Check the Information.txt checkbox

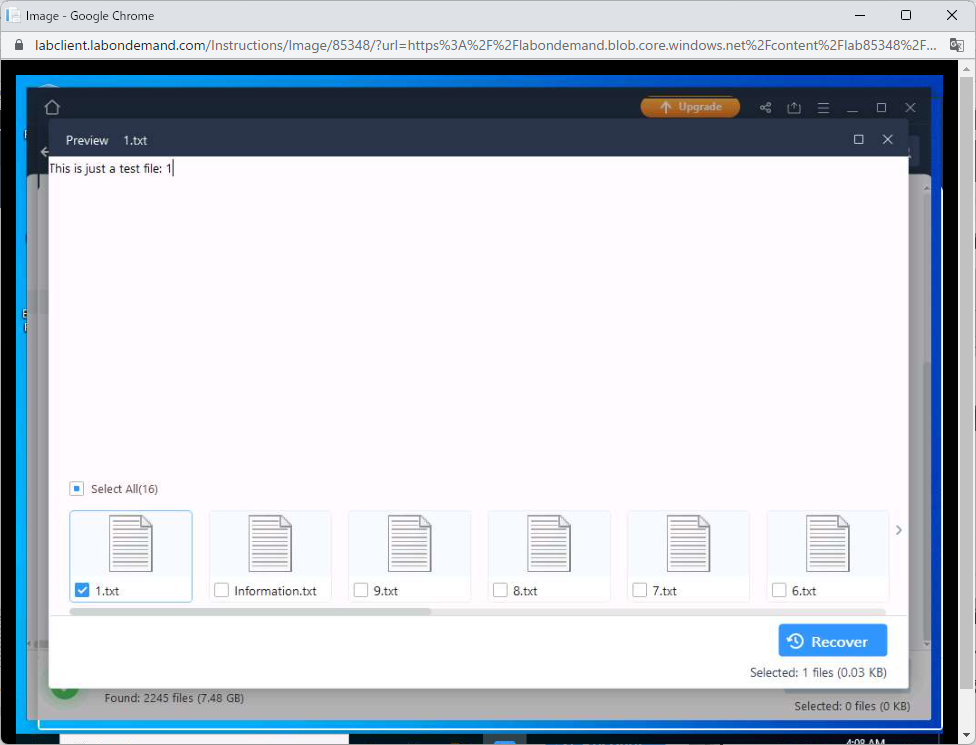click(221, 590)
